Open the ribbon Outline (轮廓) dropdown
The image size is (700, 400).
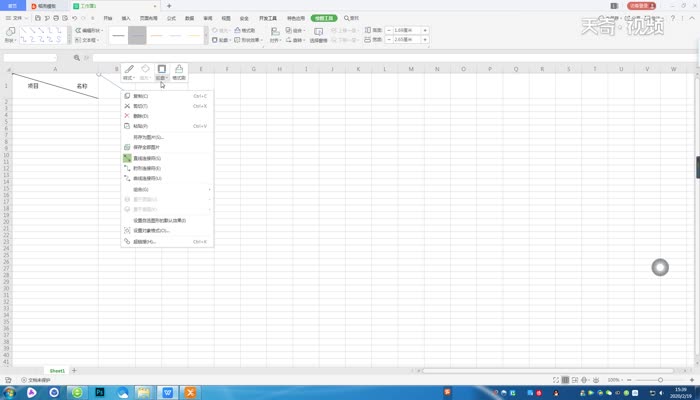221,40
